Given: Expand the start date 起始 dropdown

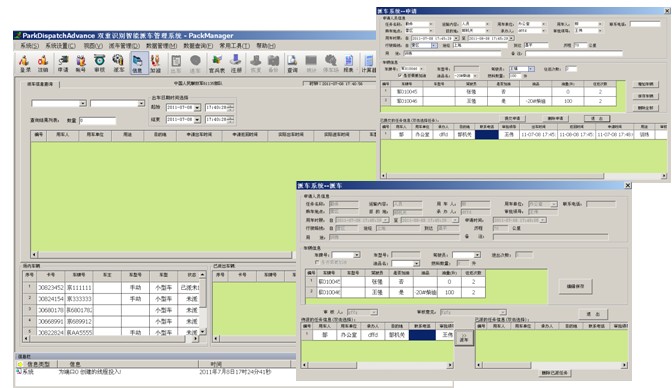Looking at the screenshot, I should pyautogui.click(x=197, y=108).
